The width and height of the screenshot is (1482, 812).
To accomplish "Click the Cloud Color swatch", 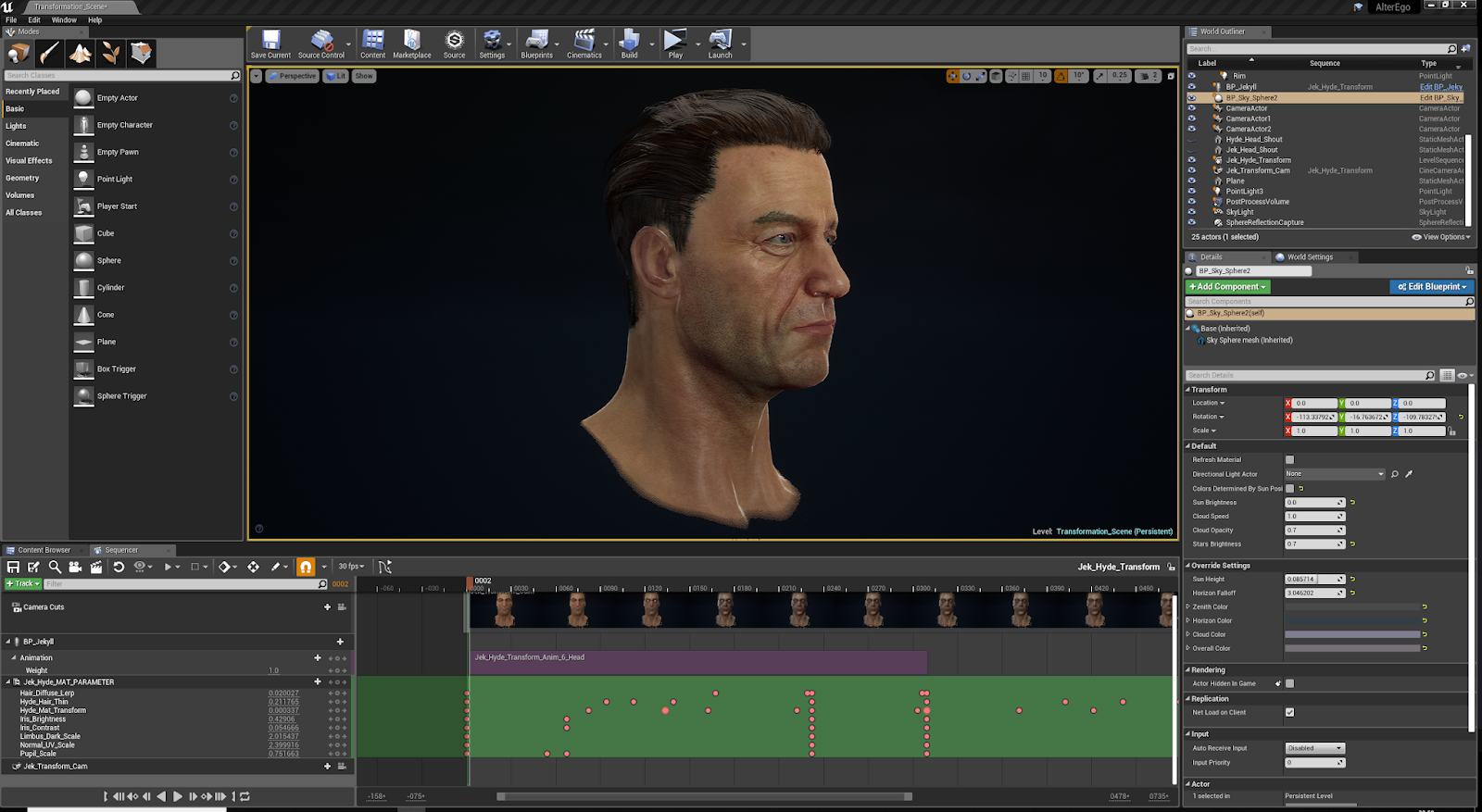I will click(x=1352, y=634).
